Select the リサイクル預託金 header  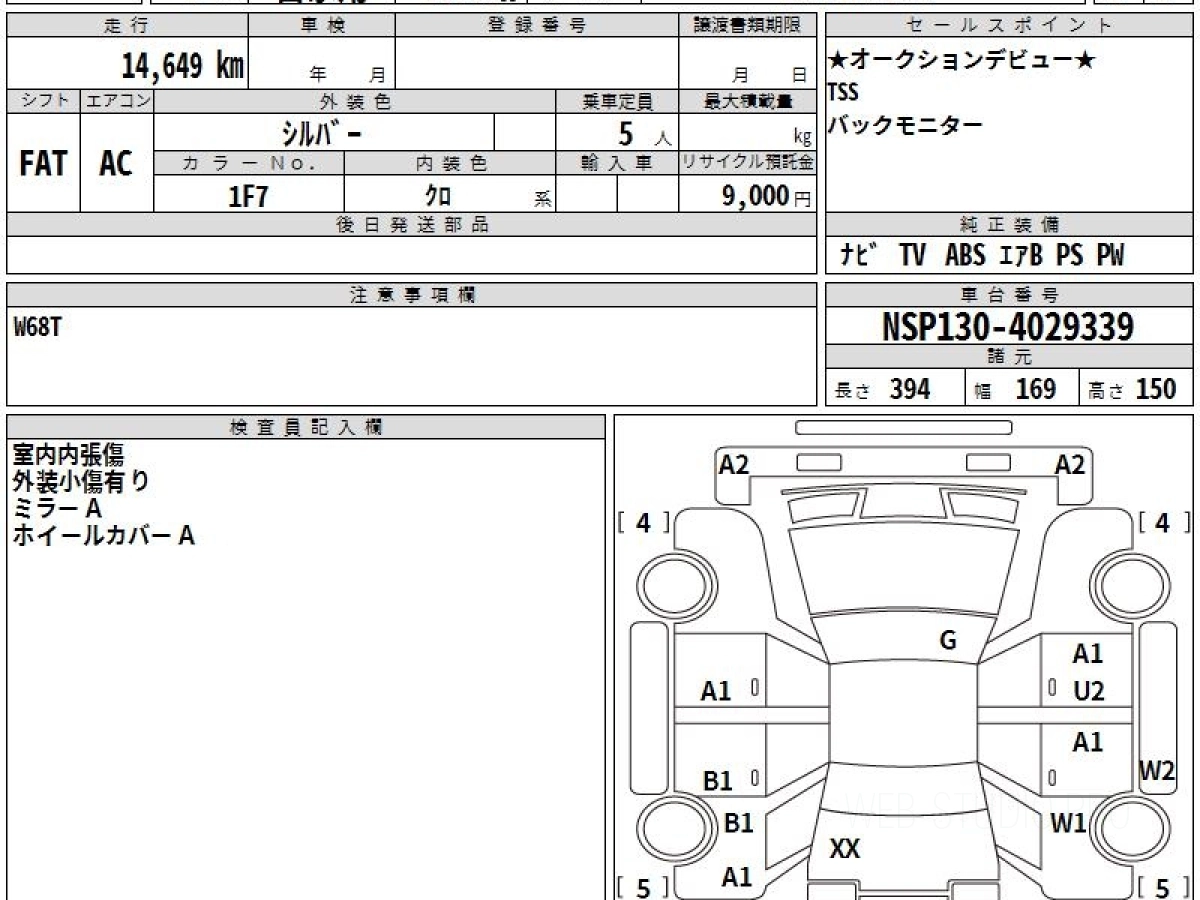(748, 163)
